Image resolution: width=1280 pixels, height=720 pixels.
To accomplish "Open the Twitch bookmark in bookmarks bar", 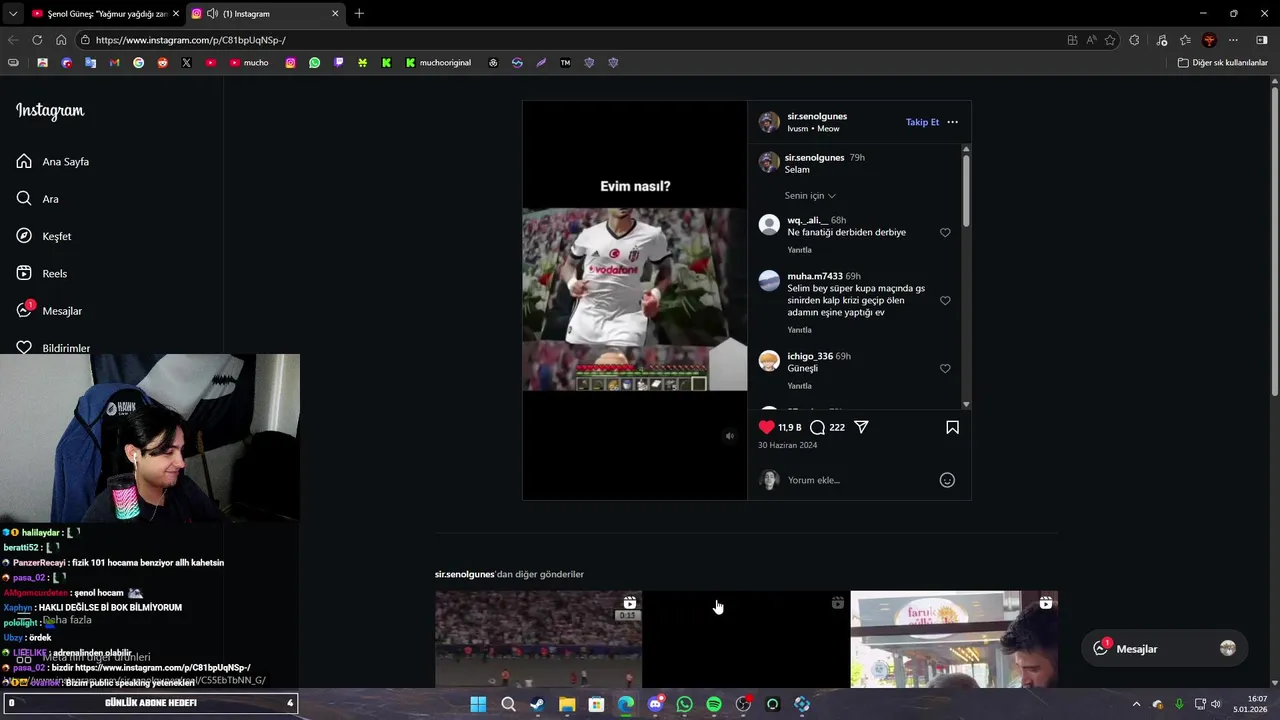I will tap(338, 62).
